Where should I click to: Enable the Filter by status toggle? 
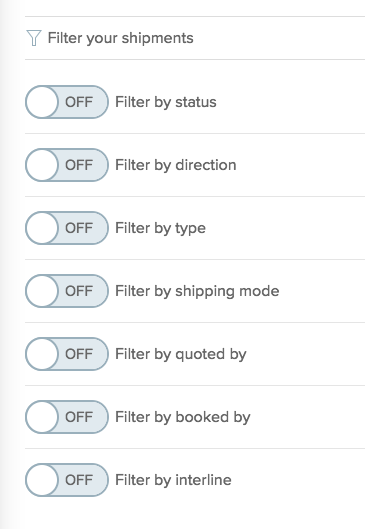point(67,102)
